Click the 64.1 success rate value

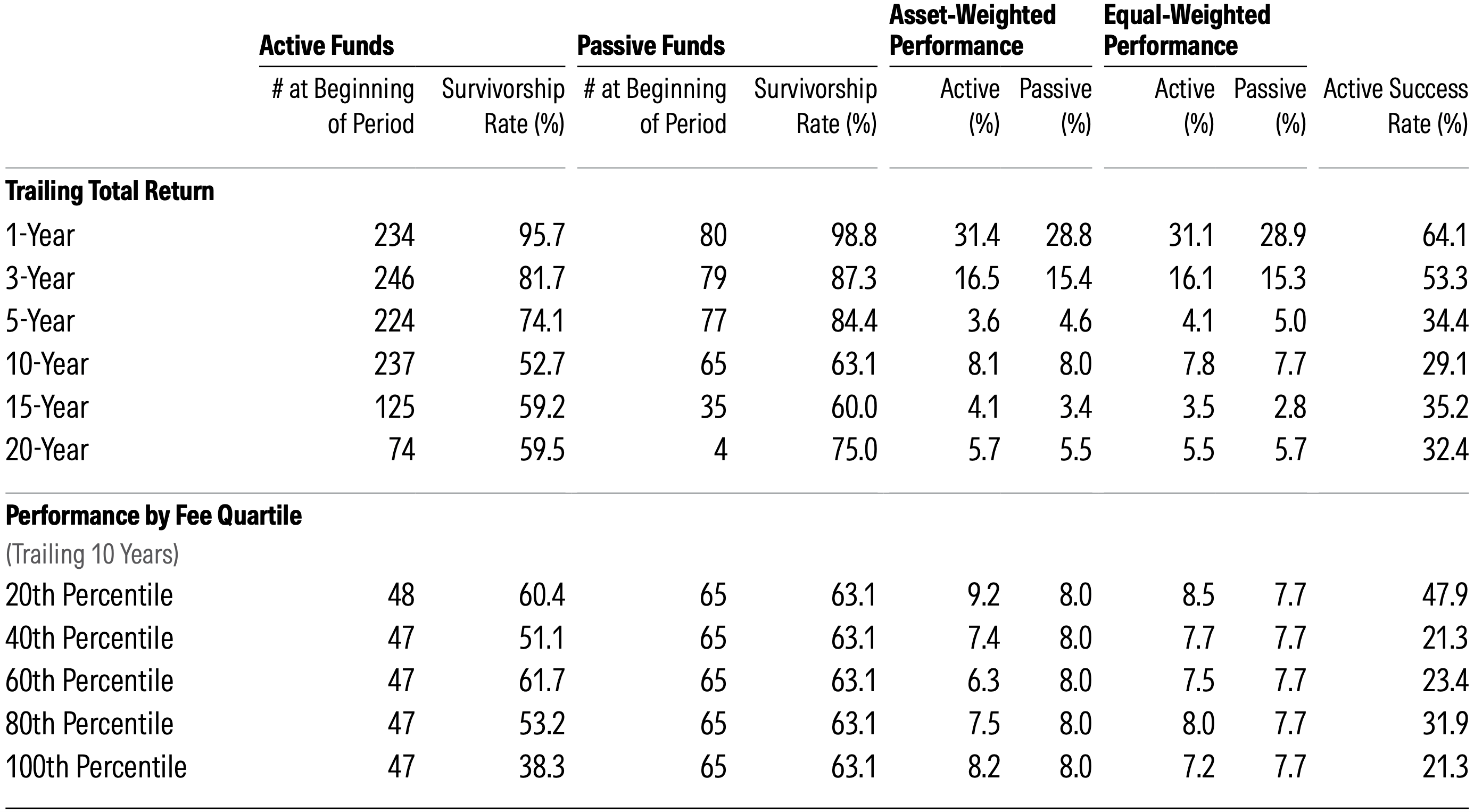(x=1444, y=236)
